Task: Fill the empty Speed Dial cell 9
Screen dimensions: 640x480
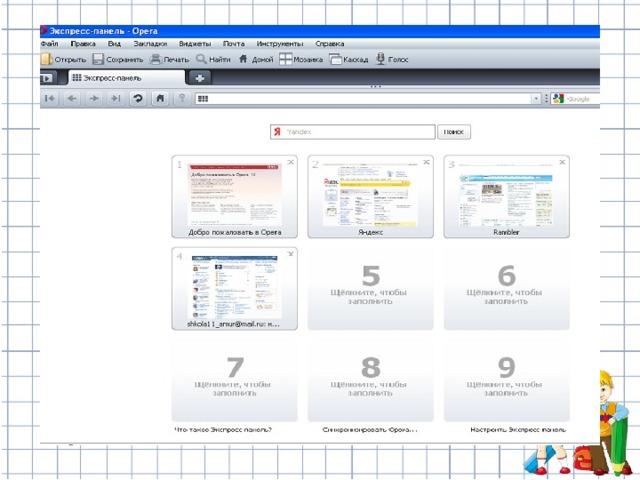Action: (x=507, y=380)
